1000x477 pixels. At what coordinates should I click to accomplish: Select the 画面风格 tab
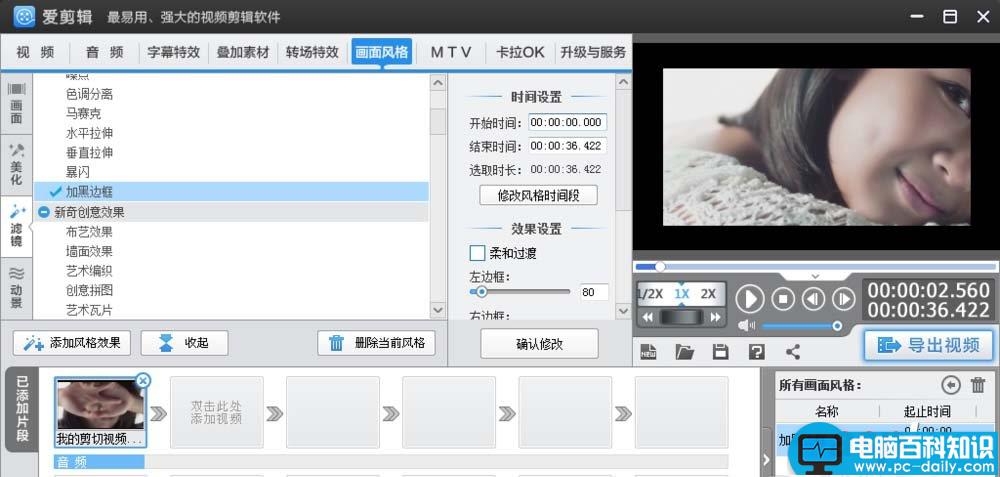click(381, 52)
